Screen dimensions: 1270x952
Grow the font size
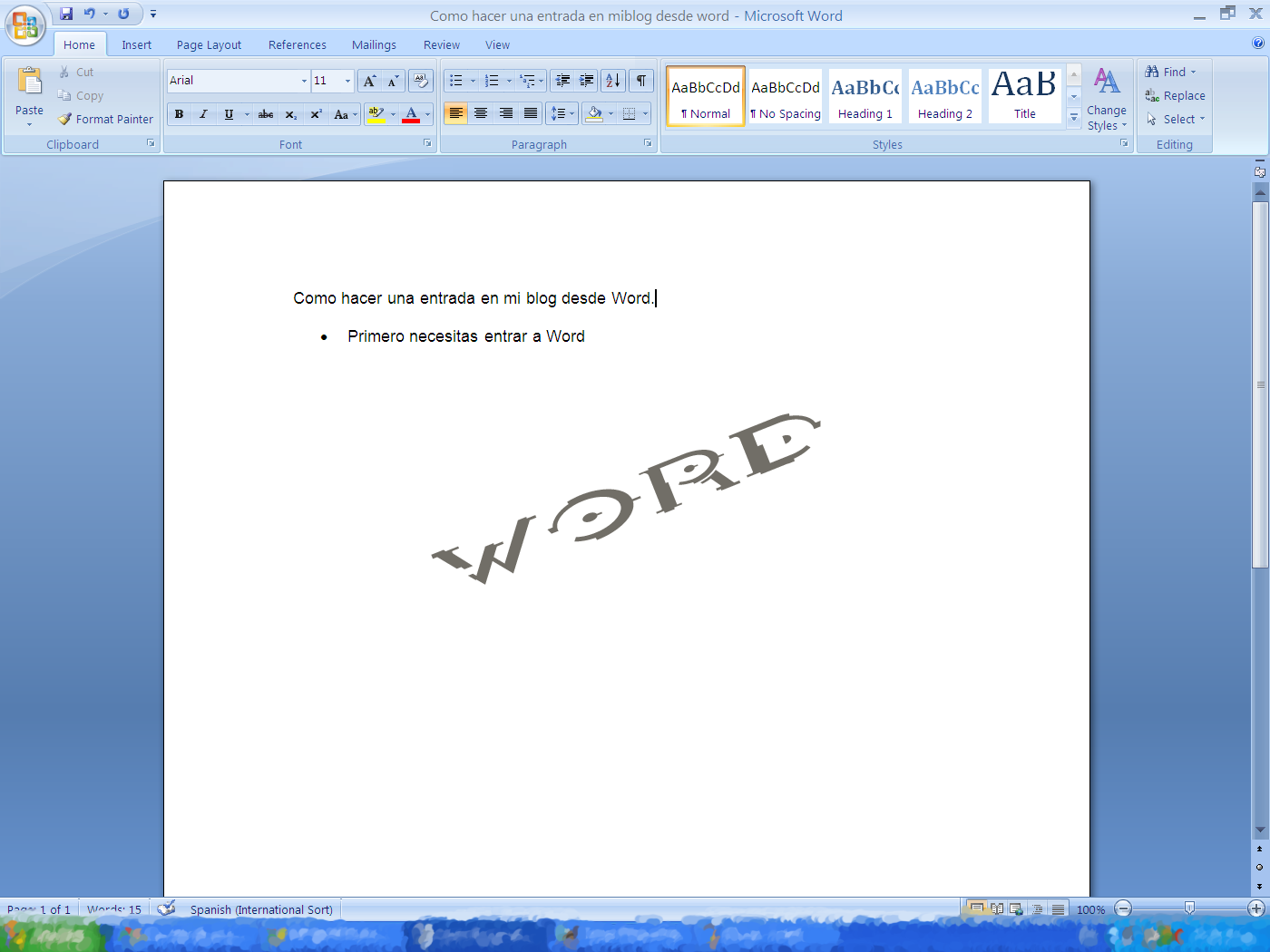pos(369,81)
